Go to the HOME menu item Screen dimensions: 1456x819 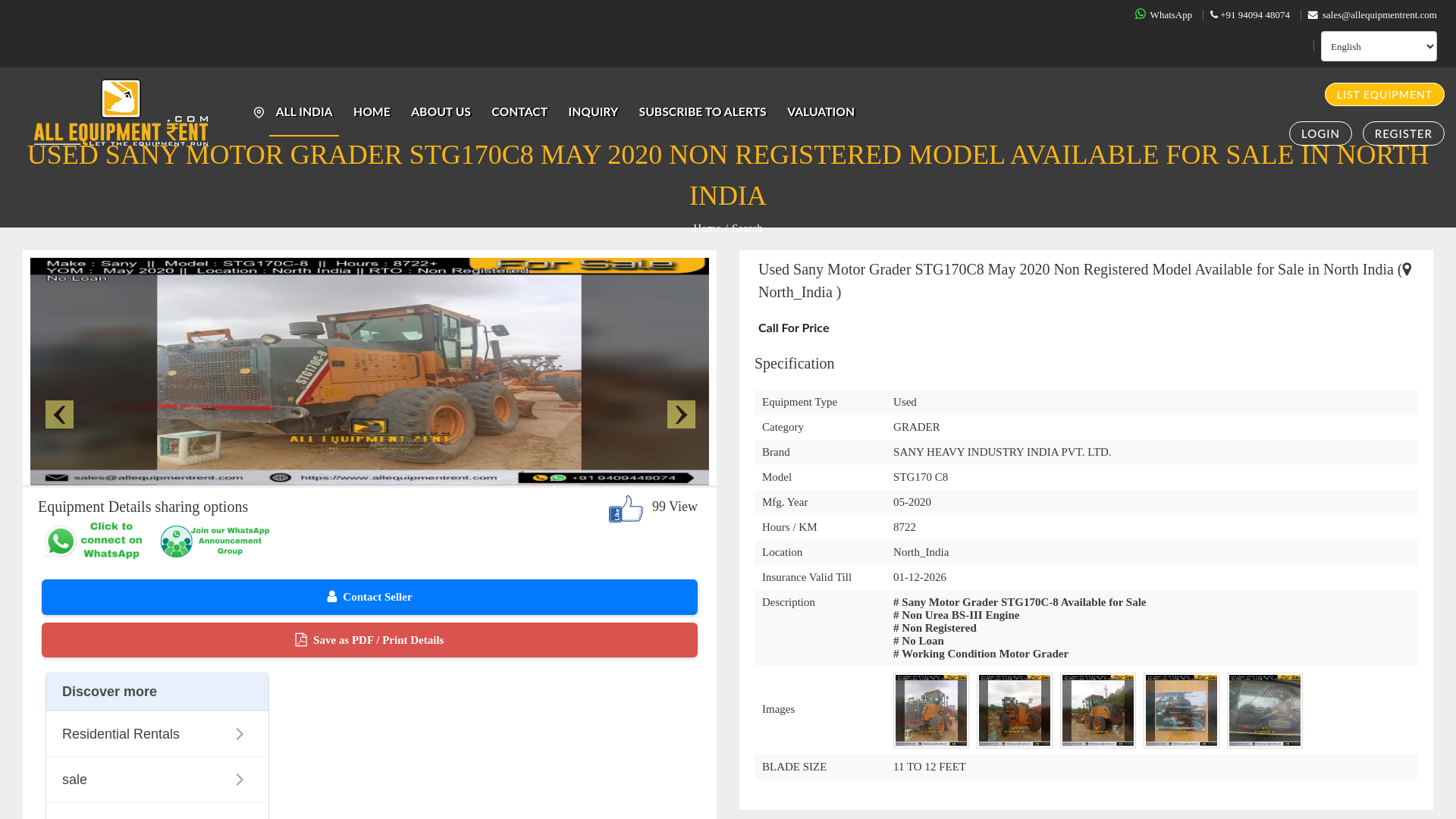pos(372,111)
